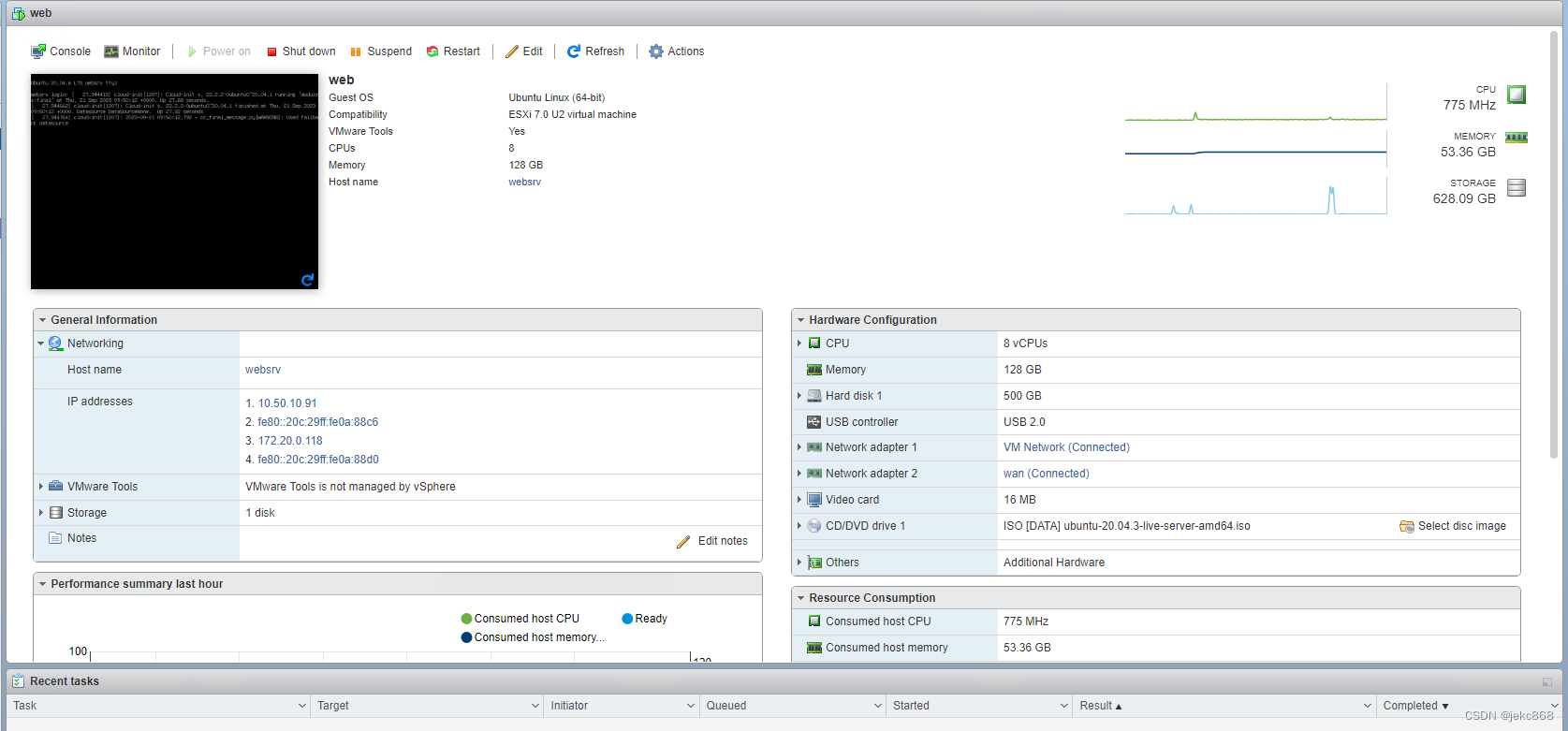The height and width of the screenshot is (731, 1568).
Task: Open the VM Network (Connected) link
Action: pyautogui.click(x=1066, y=447)
